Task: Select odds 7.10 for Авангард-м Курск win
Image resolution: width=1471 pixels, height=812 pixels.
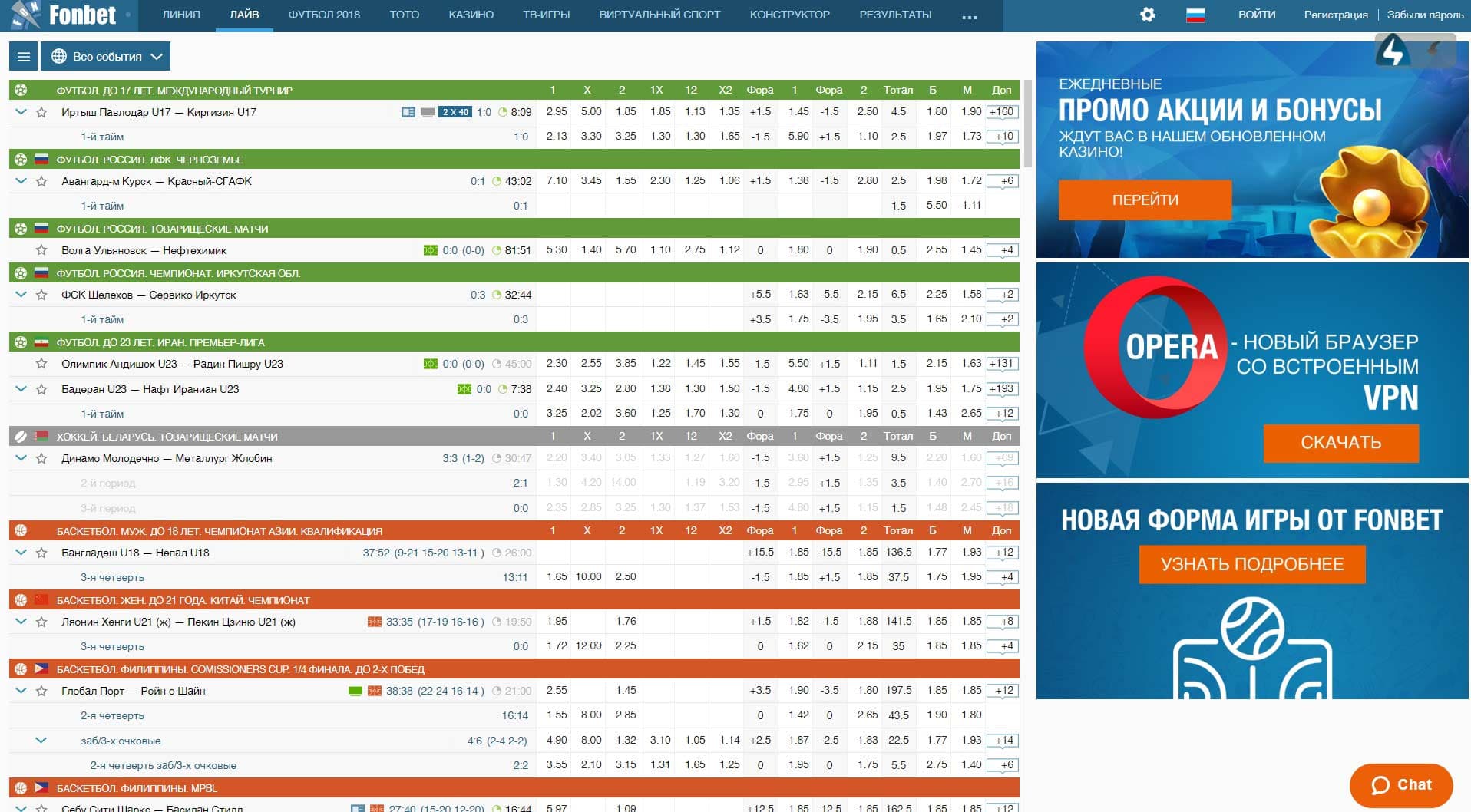Action: [x=557, y=181]
